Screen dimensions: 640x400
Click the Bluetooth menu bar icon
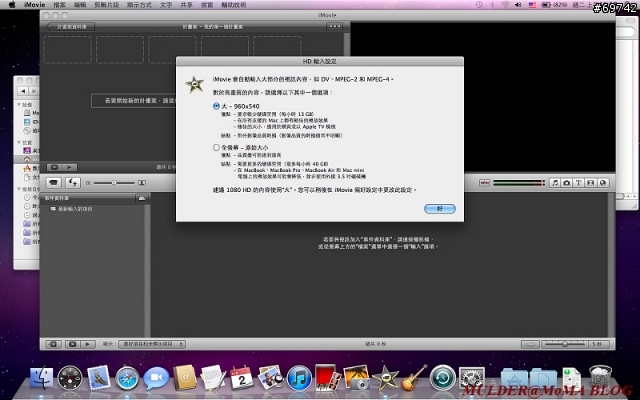(493, 5)
